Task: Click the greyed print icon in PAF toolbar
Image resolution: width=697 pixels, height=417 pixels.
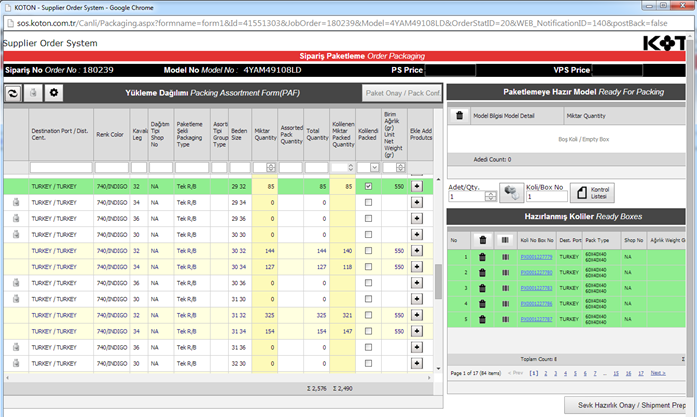Action: coord(33,93)
